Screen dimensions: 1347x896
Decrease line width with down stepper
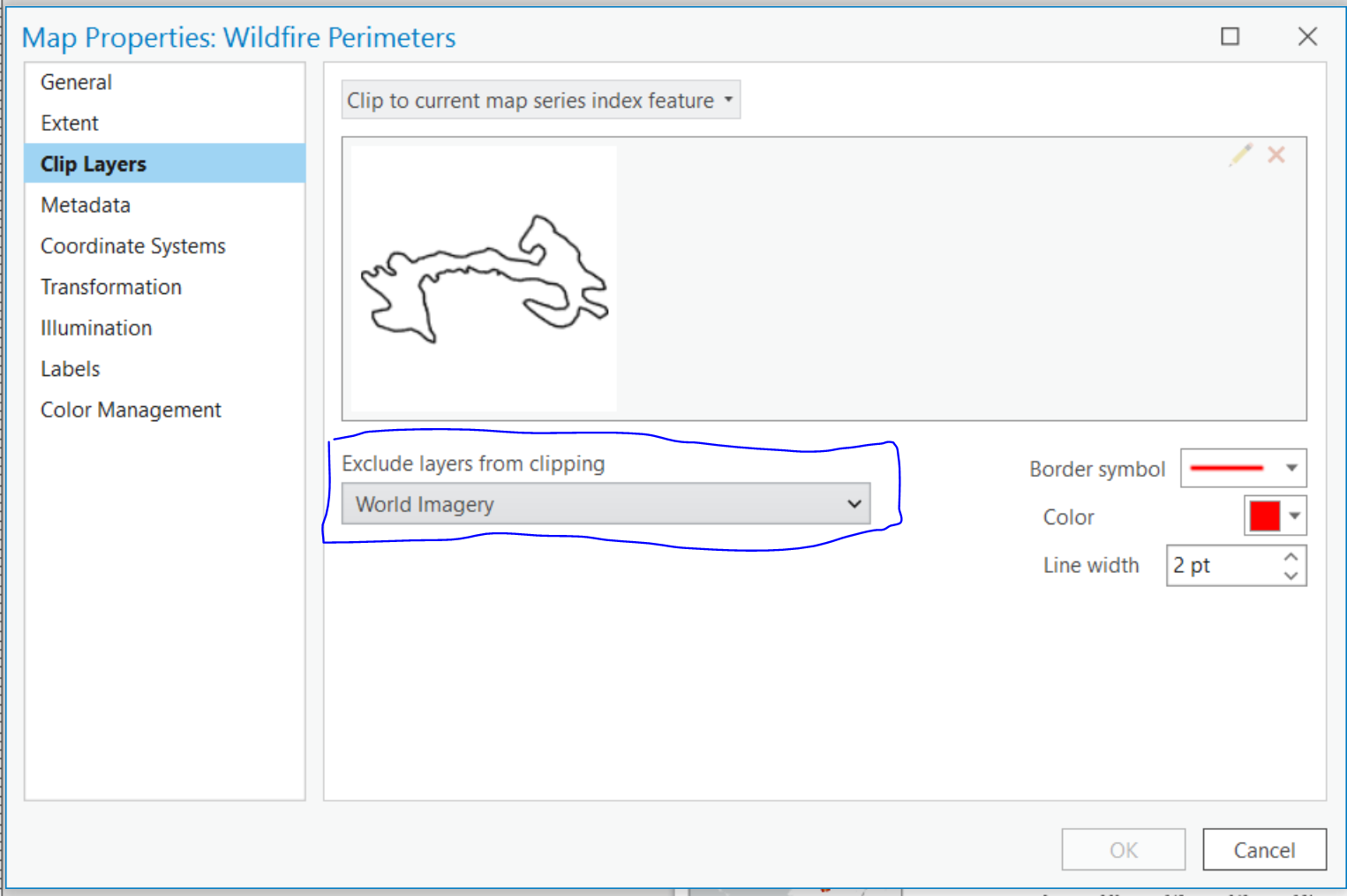1291,575
